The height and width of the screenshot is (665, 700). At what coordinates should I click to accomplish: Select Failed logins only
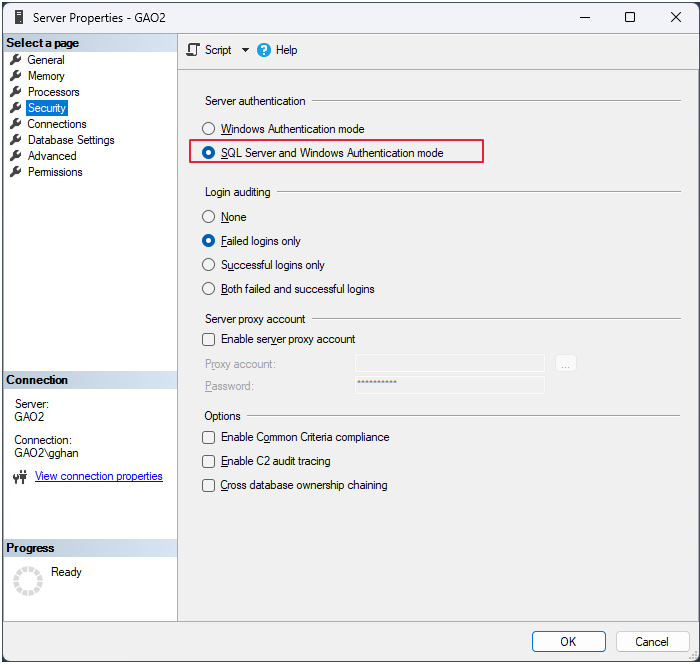[x=251, y=241]
